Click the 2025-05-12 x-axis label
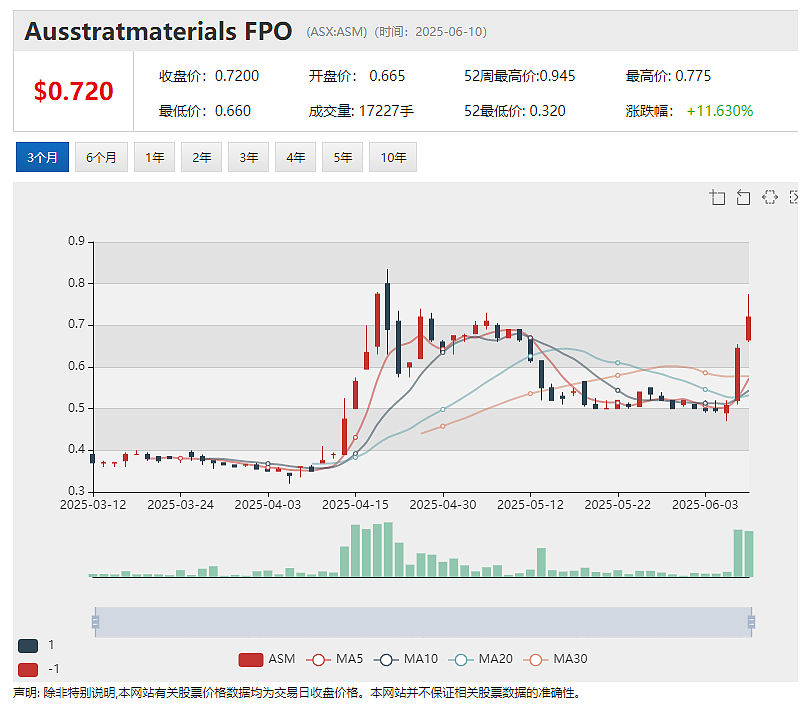 [x=530, y=504]
